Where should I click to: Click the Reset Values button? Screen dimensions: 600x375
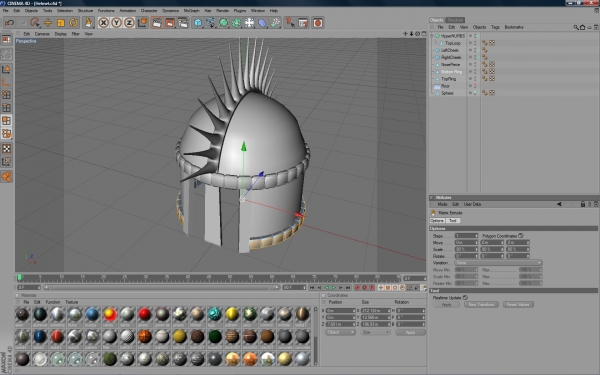pos(518,305)
